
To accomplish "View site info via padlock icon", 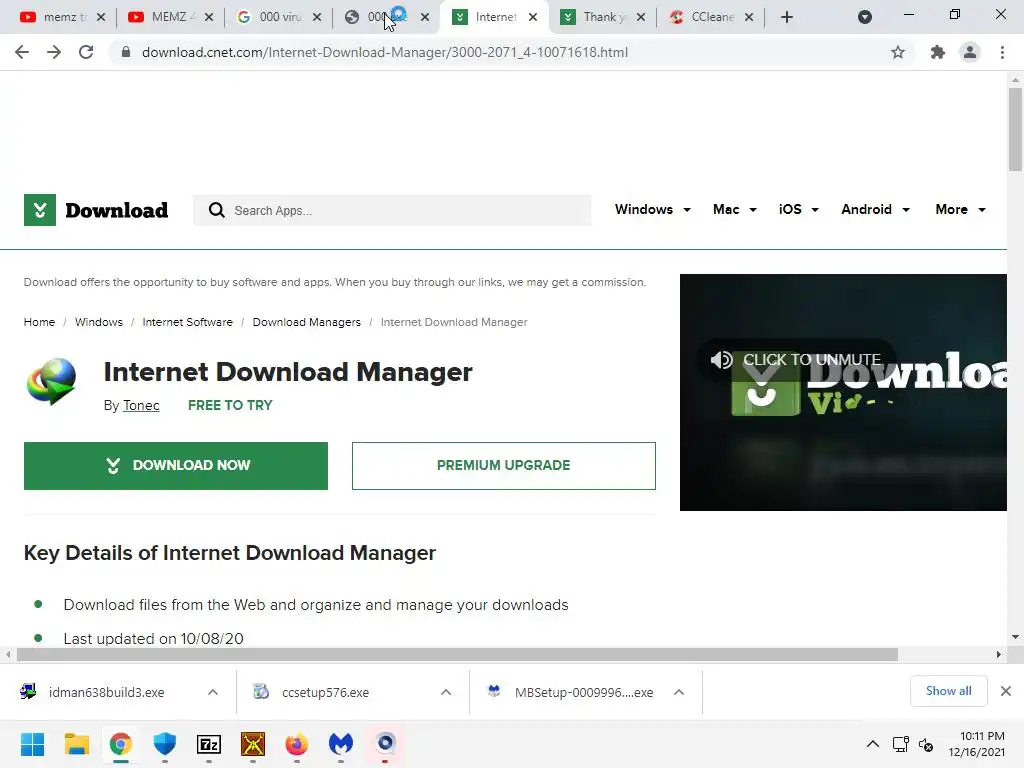I will coord(126,52).
